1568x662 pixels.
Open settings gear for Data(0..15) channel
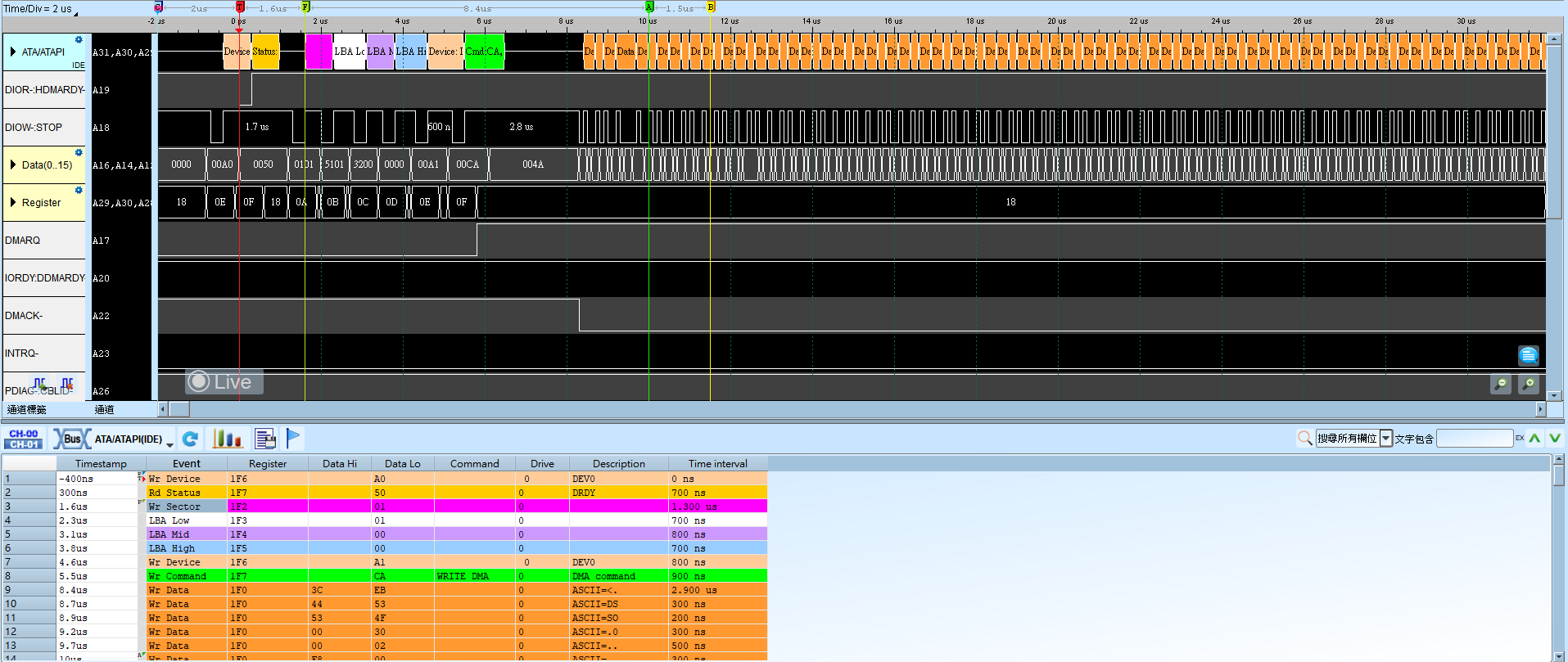pyautogui.click(x=79, y=152)
